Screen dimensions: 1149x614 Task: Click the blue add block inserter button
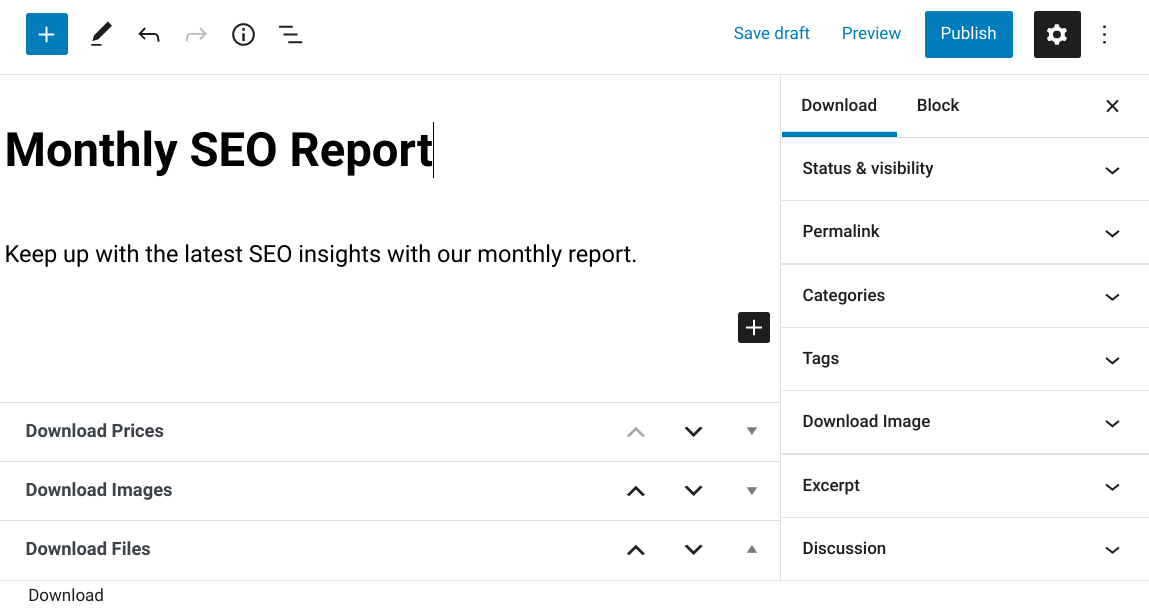point(46,35)
